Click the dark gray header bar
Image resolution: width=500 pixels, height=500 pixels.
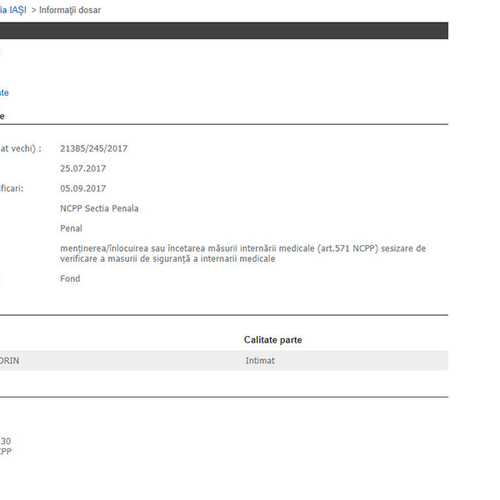[224, 31]
